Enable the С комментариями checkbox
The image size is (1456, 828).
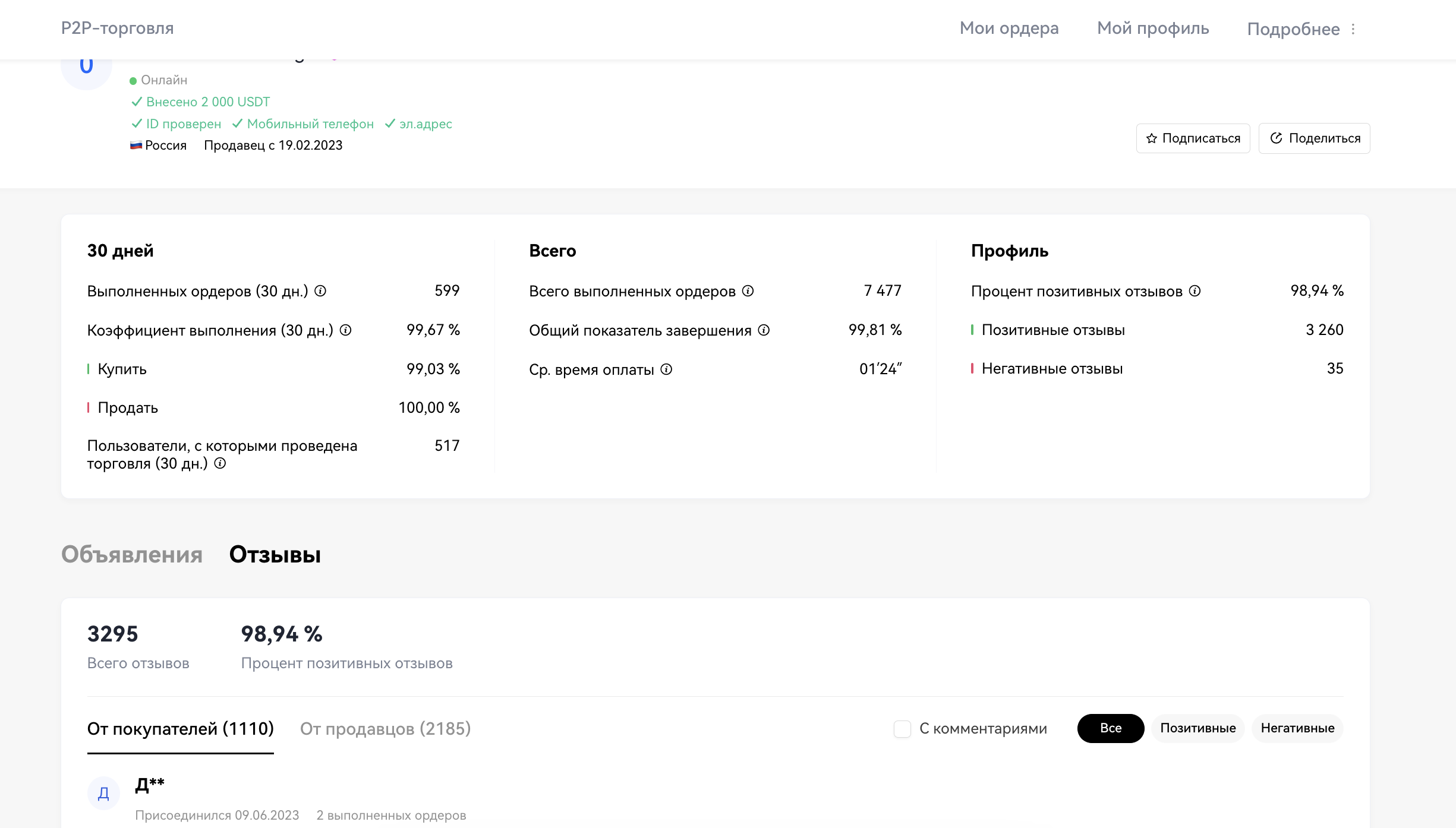[x=902, y=728]
